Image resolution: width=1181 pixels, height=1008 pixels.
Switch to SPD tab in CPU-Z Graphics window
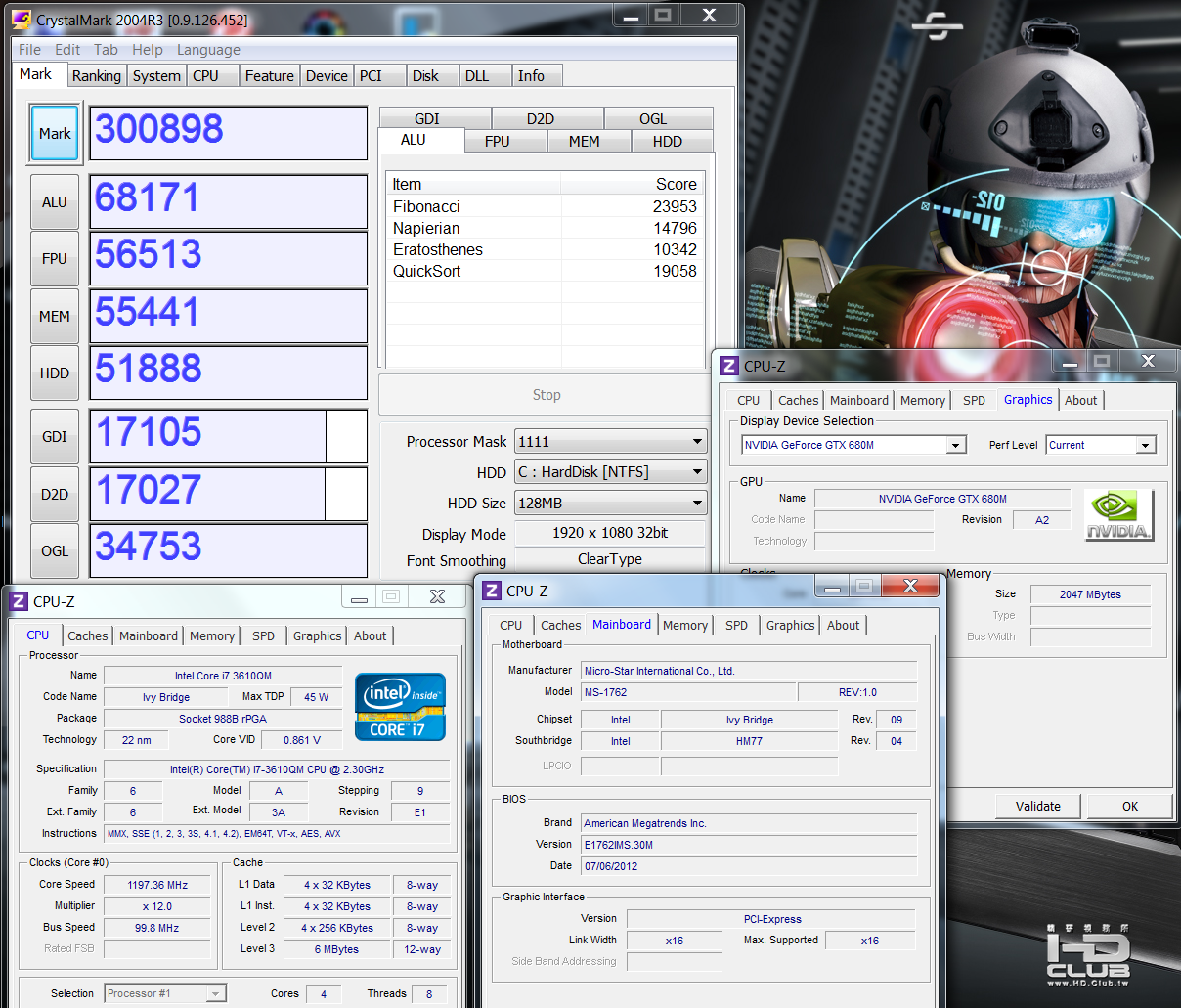[974, 400]
